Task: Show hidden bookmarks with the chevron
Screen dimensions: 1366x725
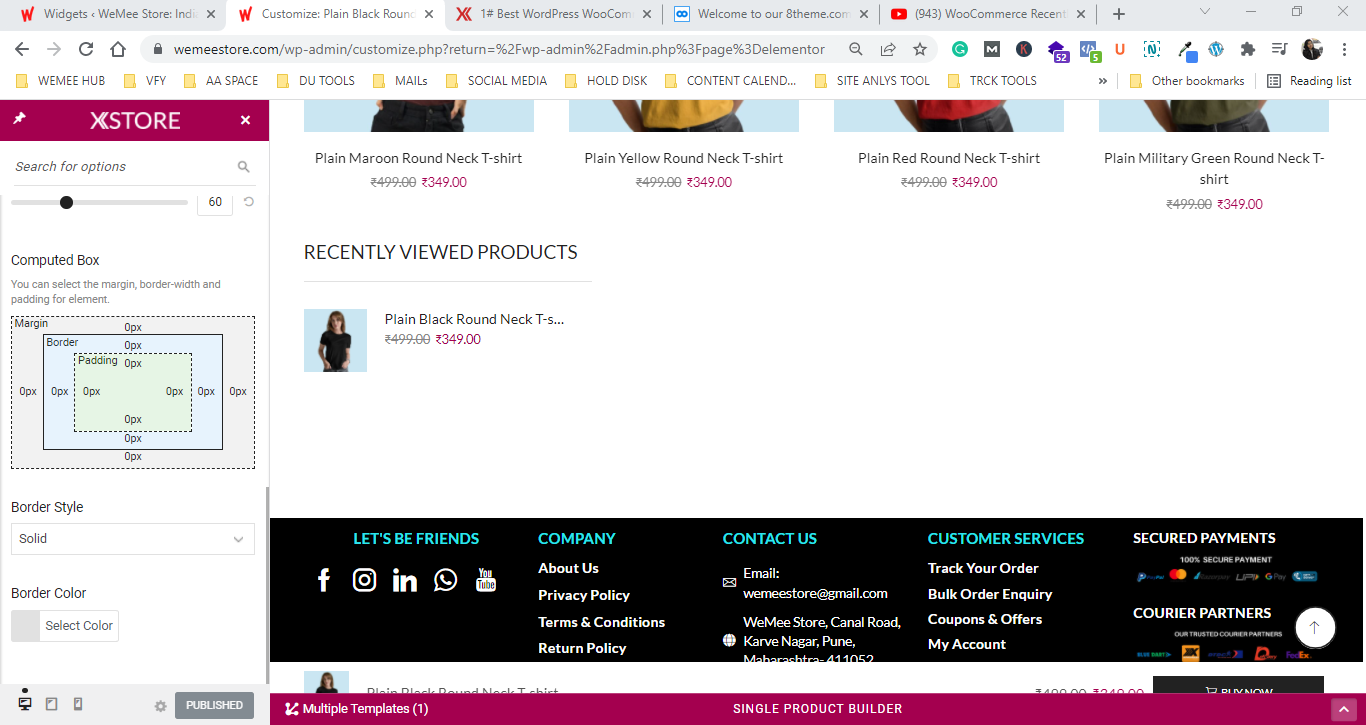Action: pyautogui.click(x=1103, y=81)
